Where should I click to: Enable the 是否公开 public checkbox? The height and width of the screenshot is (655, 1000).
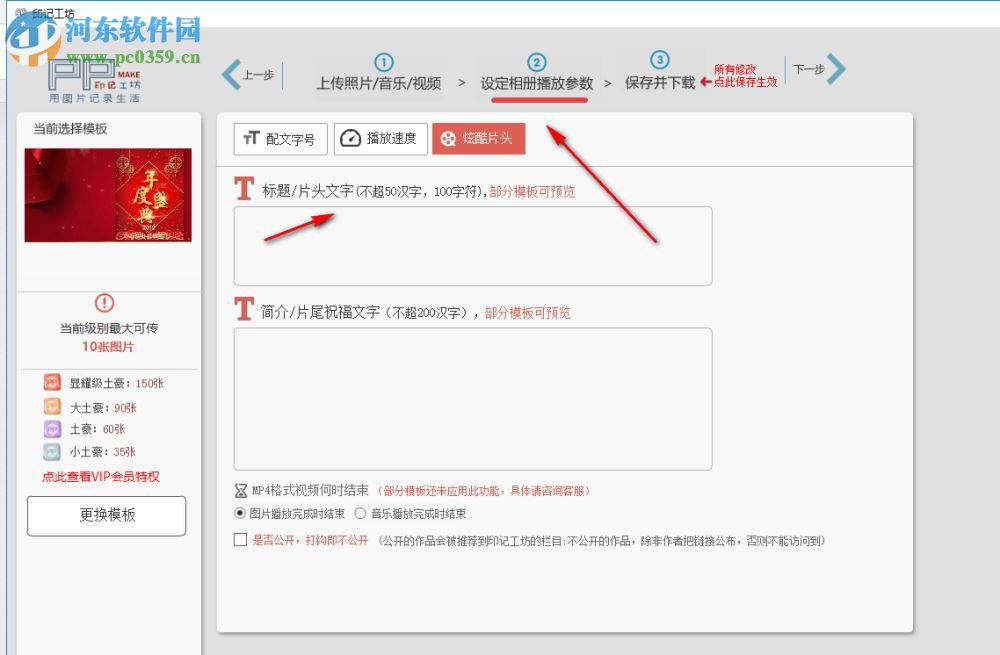[x=240, y=540]
